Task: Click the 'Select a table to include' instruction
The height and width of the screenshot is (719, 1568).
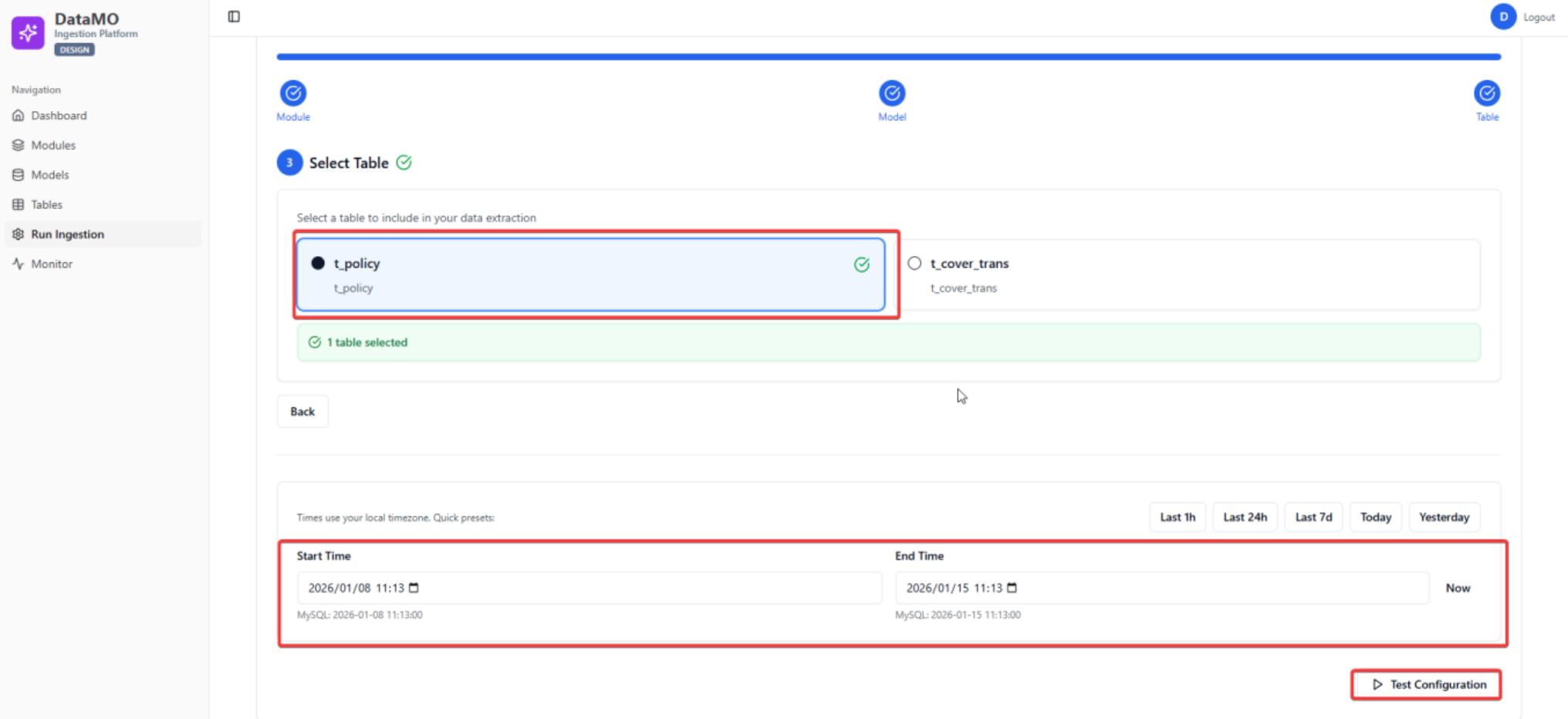Action: coord(417,218)
